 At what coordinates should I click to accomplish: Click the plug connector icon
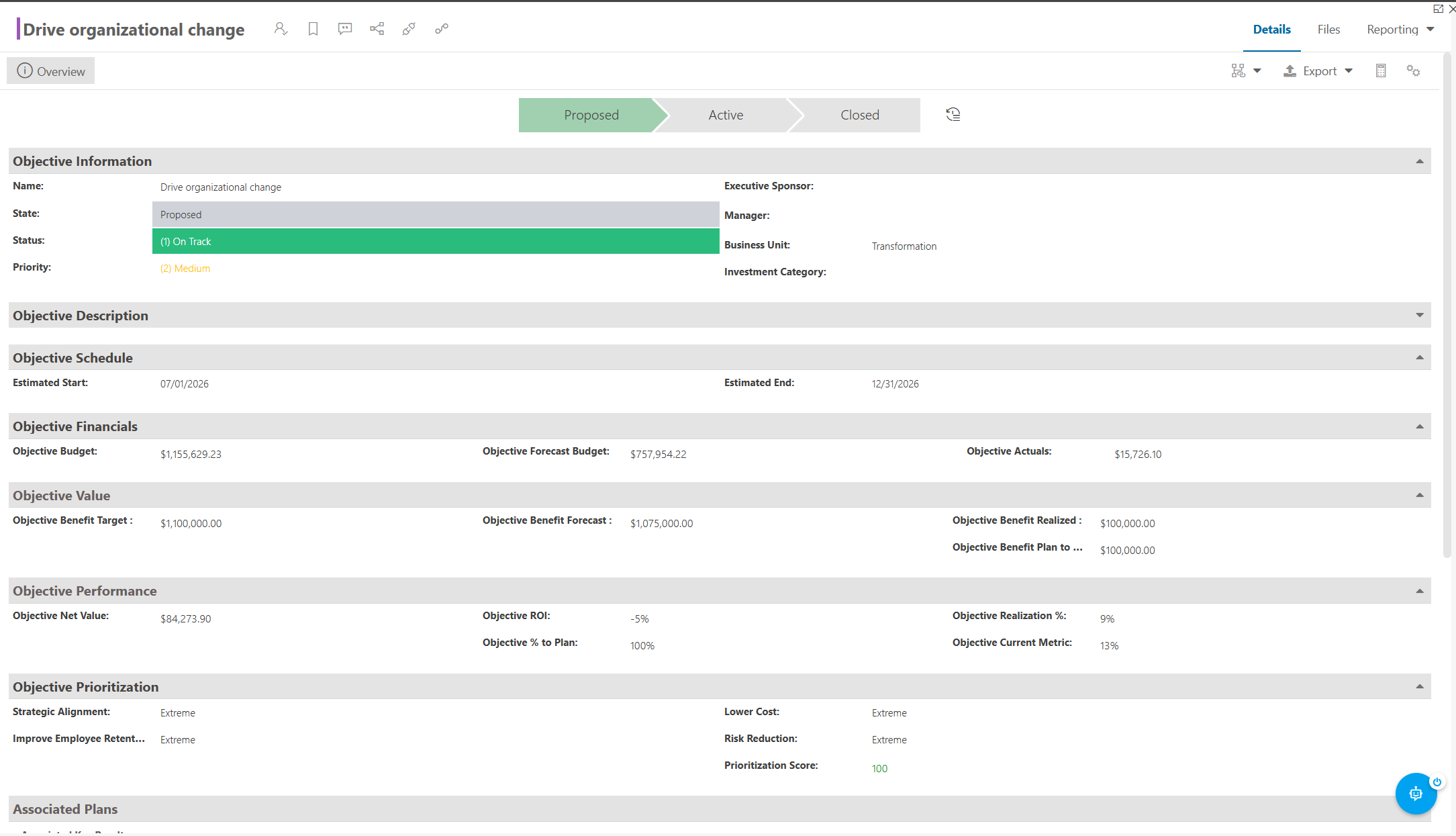point(409,29)
